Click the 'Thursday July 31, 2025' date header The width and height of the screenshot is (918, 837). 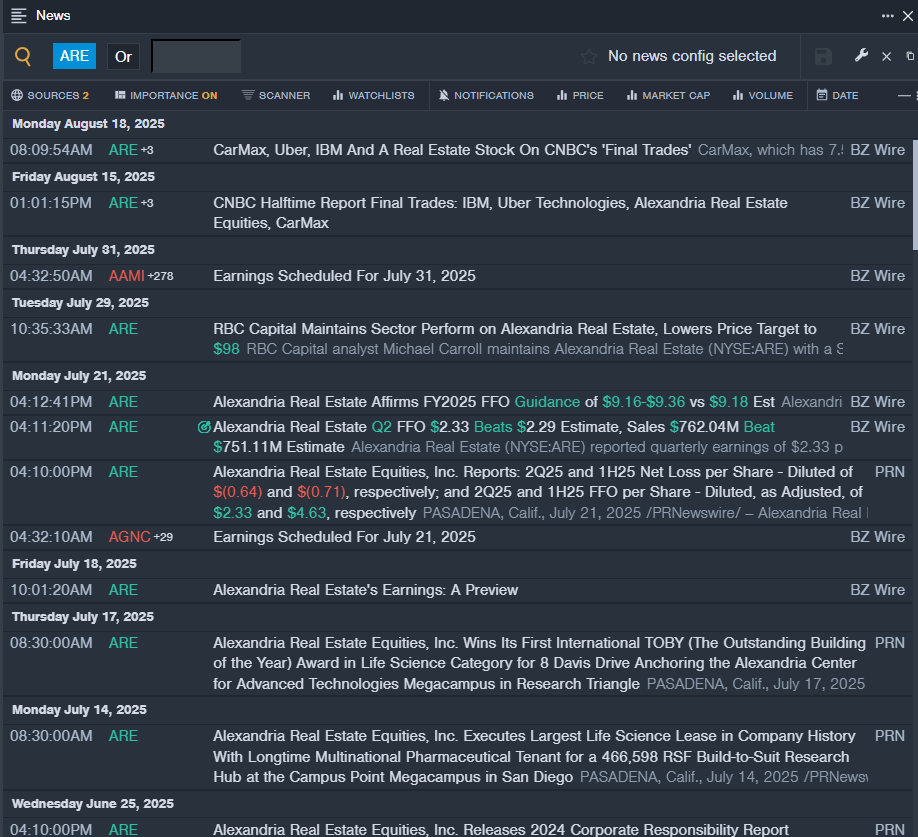pos(84,250)
